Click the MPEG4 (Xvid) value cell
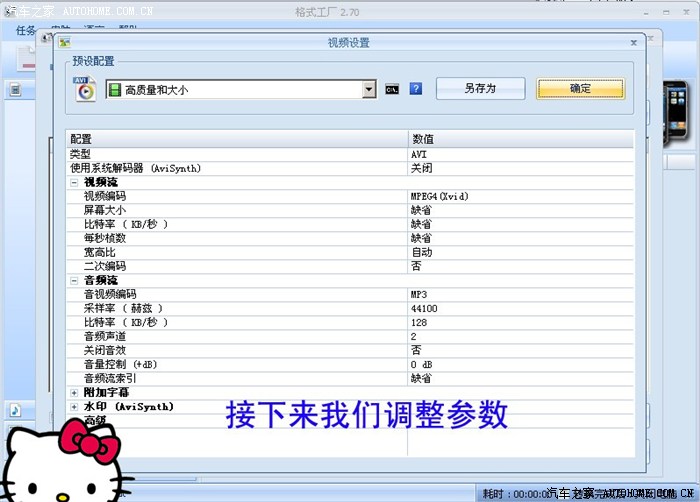The width and height of the screenshot is (700, 502). tap(521, 197)
